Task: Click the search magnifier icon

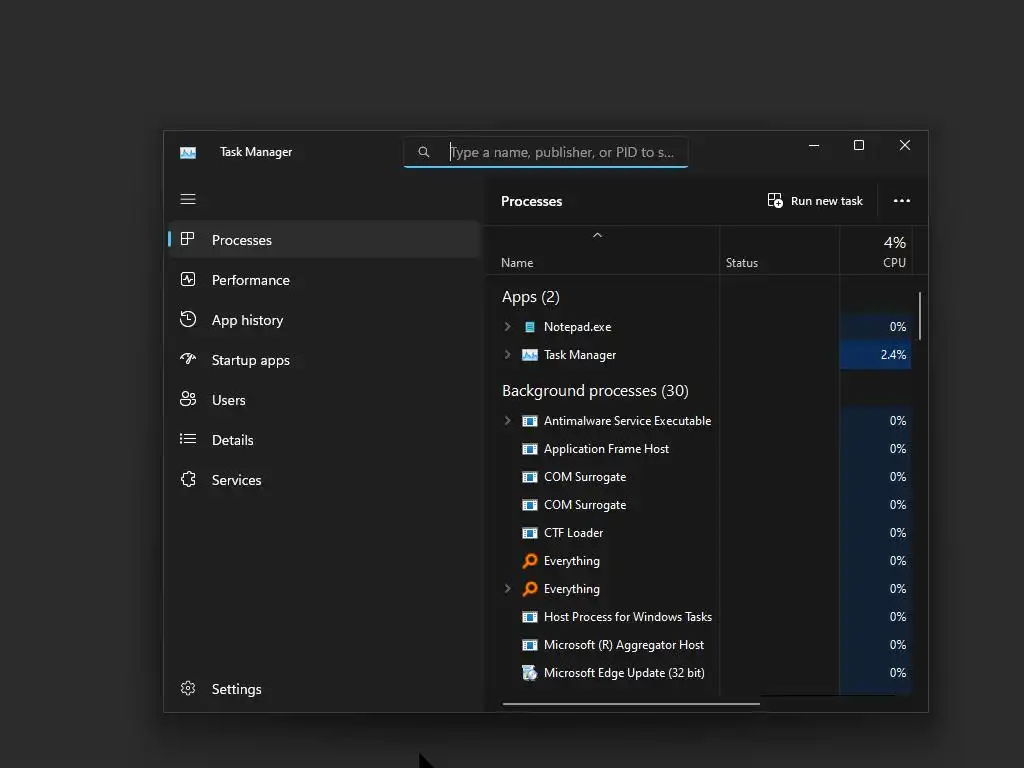Action: 424,152
